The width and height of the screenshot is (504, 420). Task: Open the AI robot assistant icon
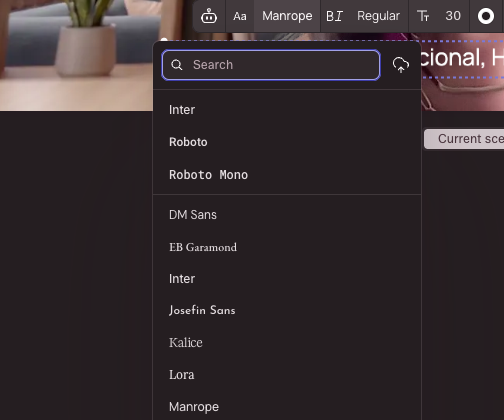tap(209, 16)
